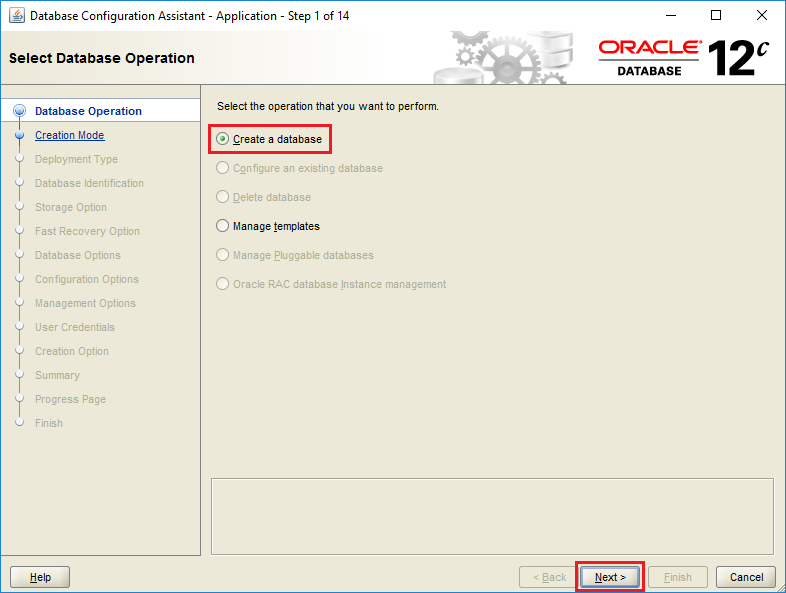Click Storage Option step in sidebar
The image size is (786, 593).
[x=71, y=208]
